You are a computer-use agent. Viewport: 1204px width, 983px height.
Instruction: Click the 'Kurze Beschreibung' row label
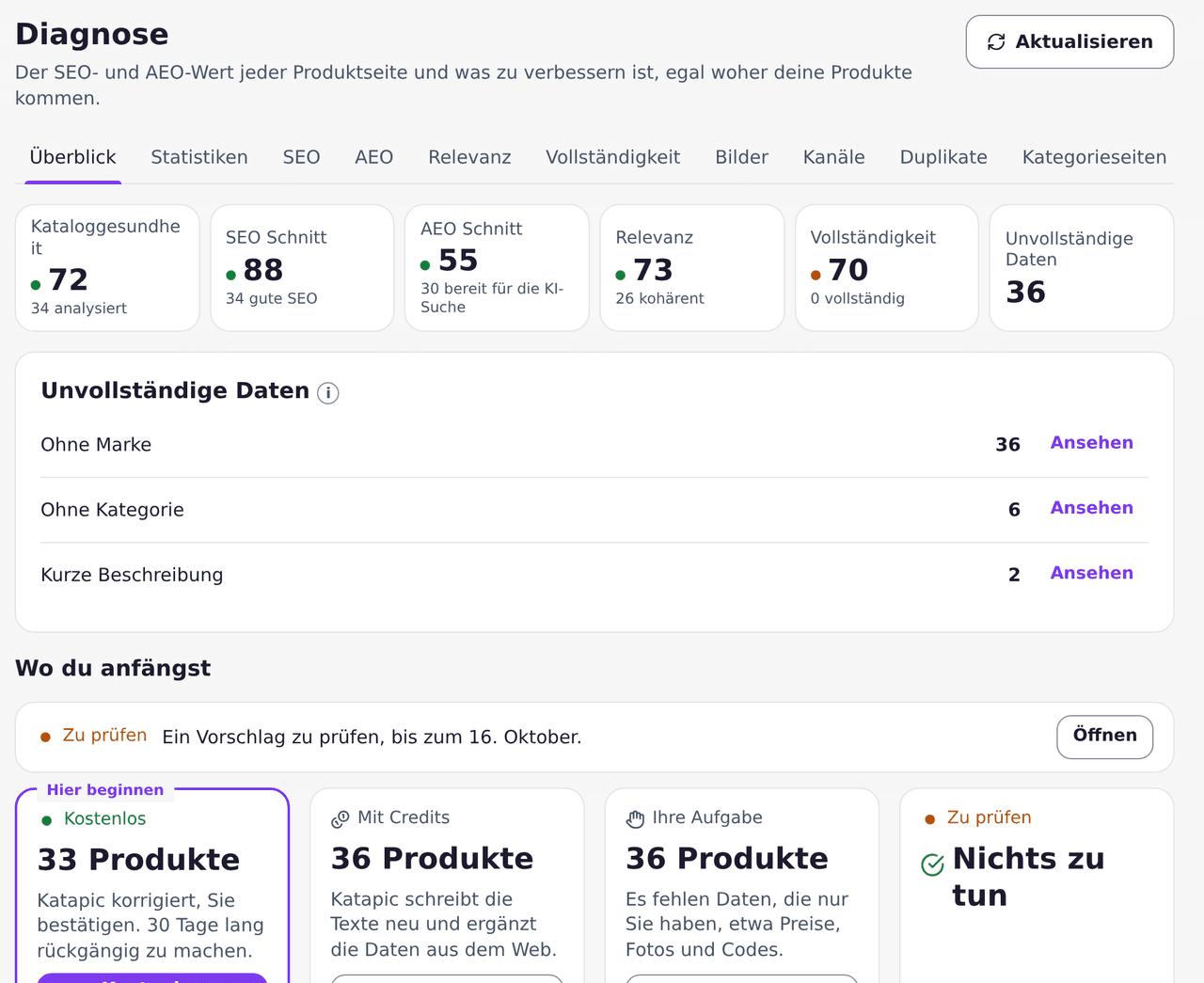(x=132, y=575)
